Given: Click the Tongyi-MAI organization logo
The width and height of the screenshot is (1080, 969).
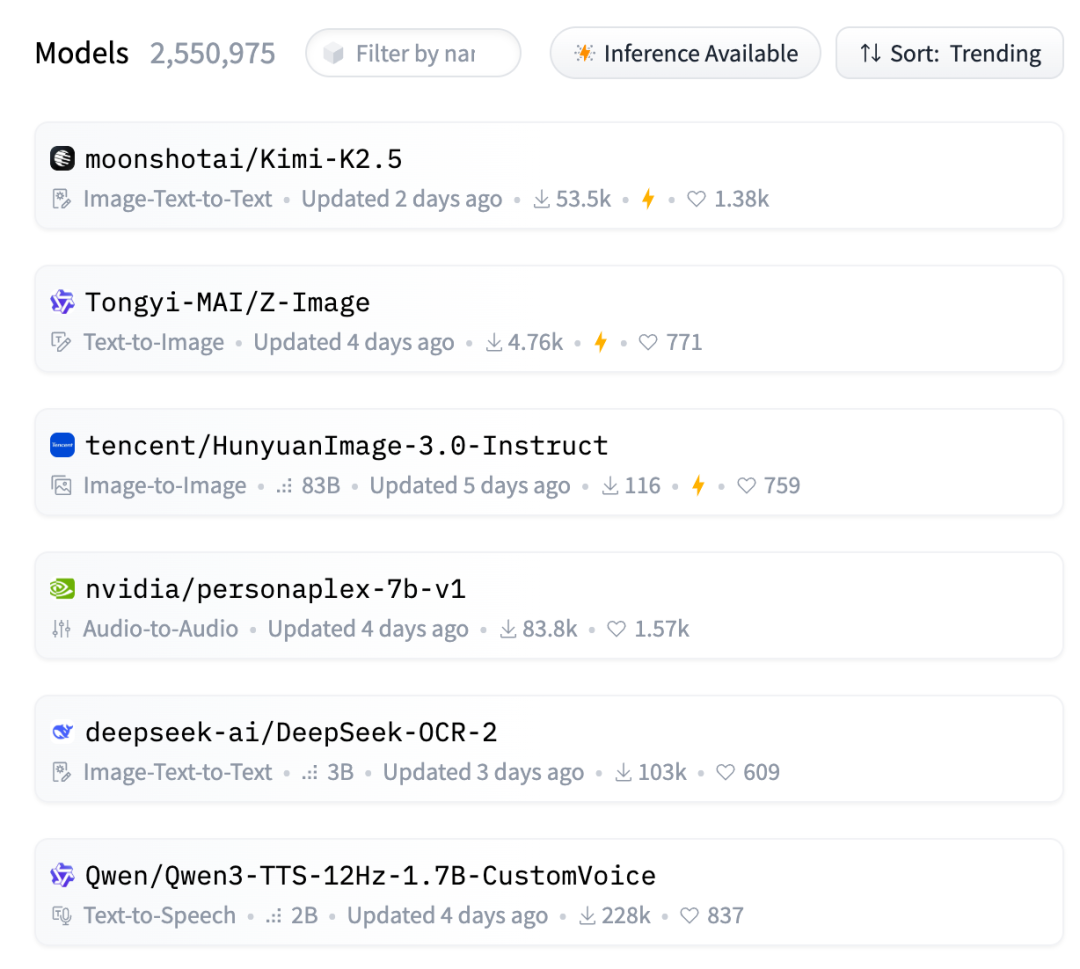Looking at the screenshot, I should pos(62,302).
